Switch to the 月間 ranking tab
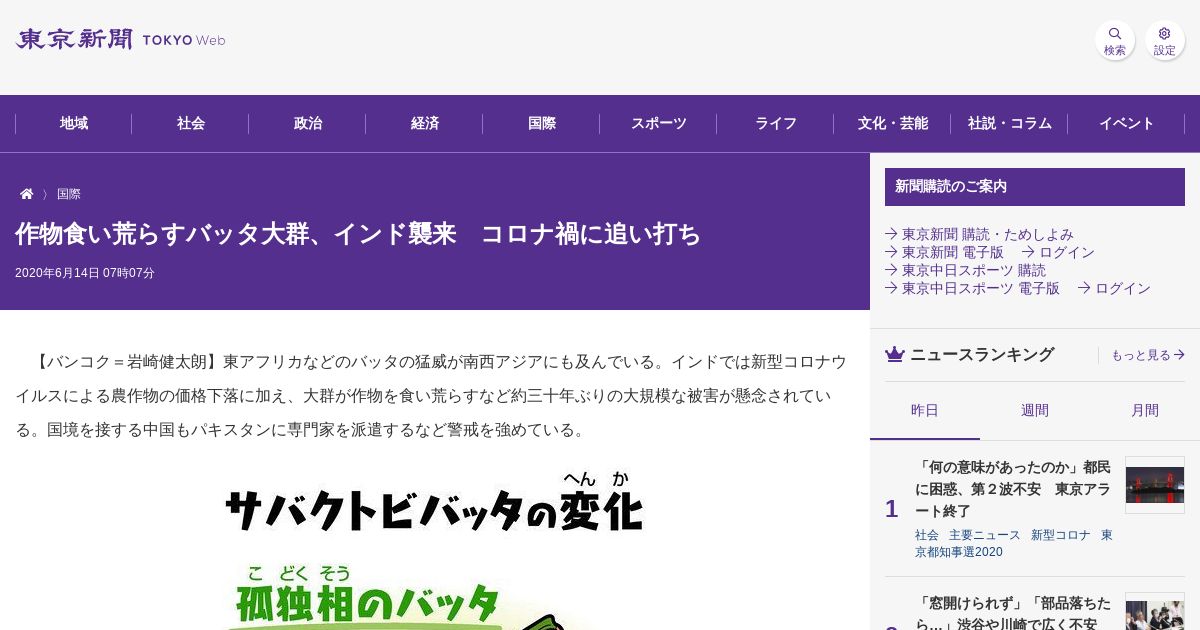The width and height of the screenshot is (1200, 630). 1145,410
